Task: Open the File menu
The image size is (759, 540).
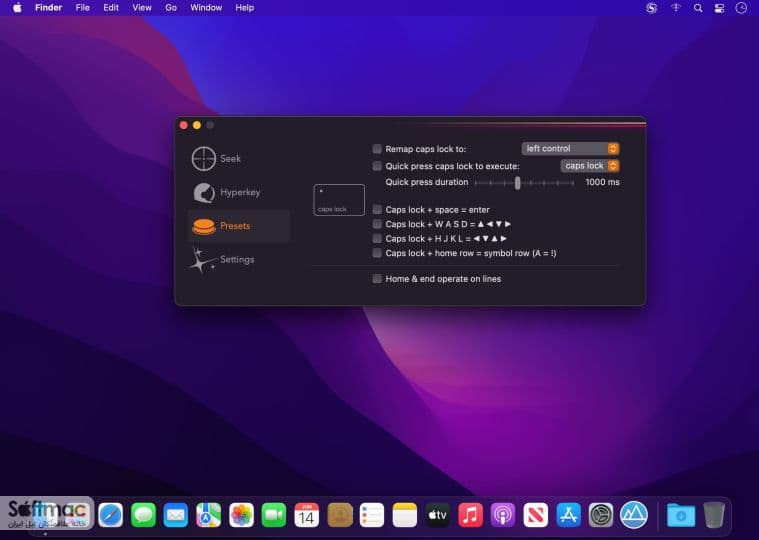Action: [x=82, y=8]
